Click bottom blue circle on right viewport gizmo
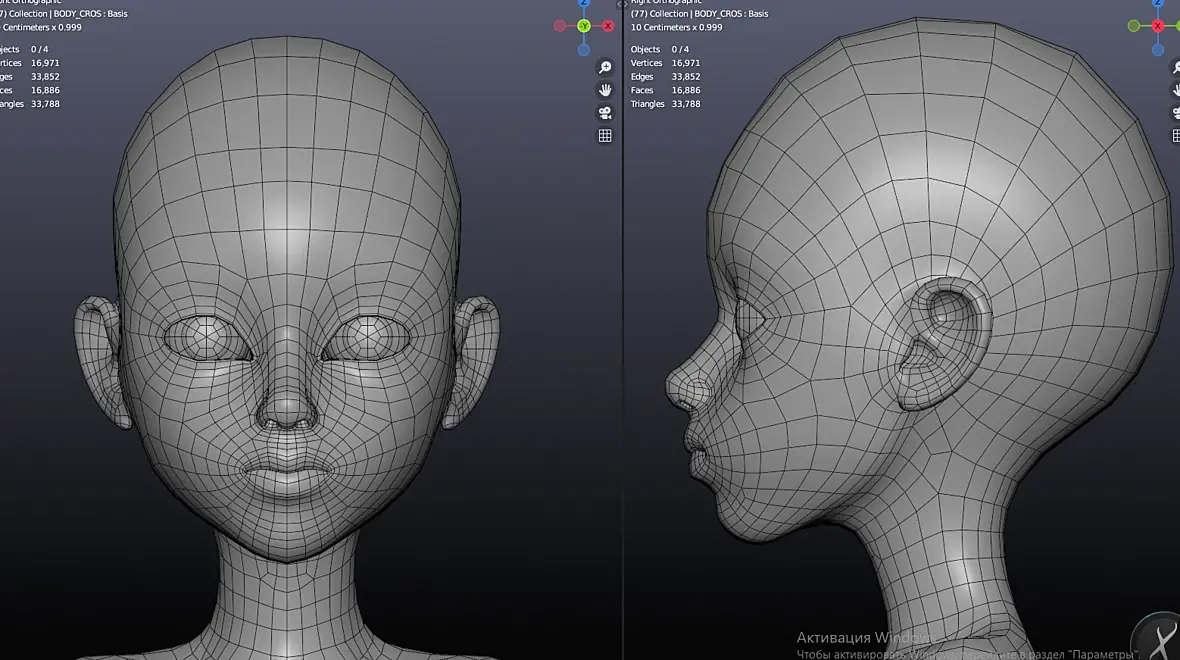 [x=1158, y=49]
